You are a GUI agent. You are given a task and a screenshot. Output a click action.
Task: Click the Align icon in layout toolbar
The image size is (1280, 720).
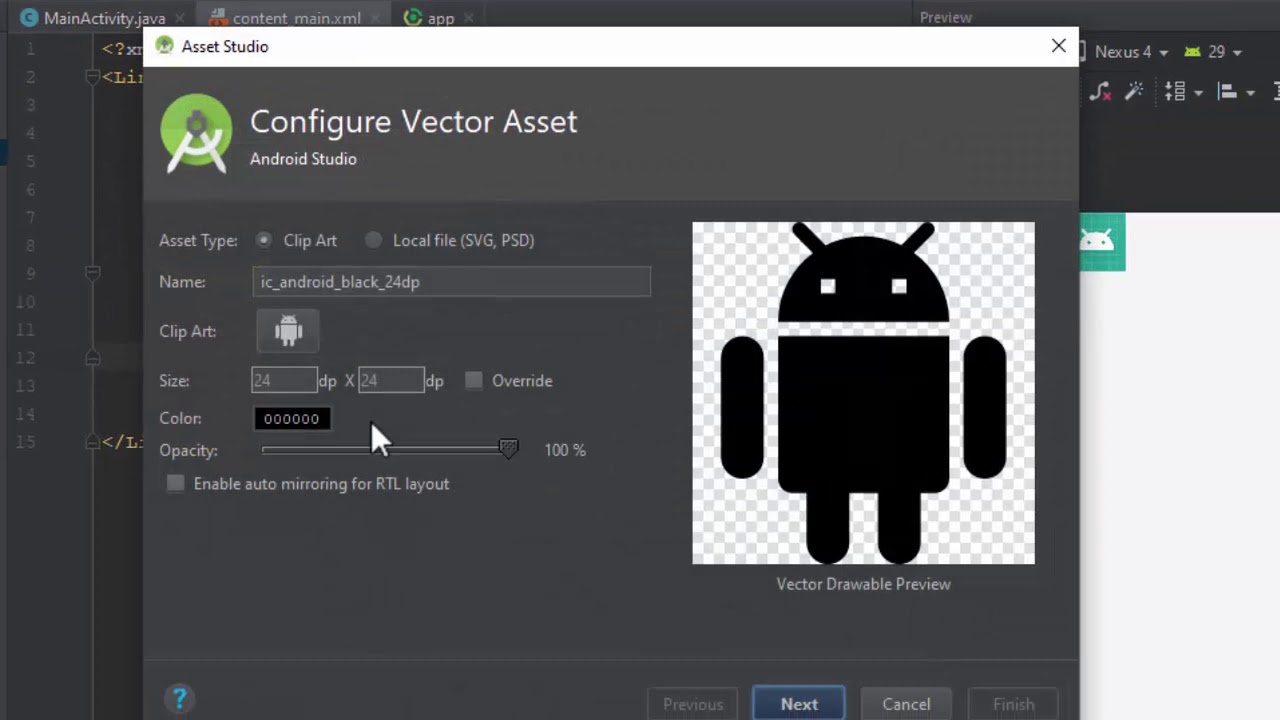(x=1227, y=92)
